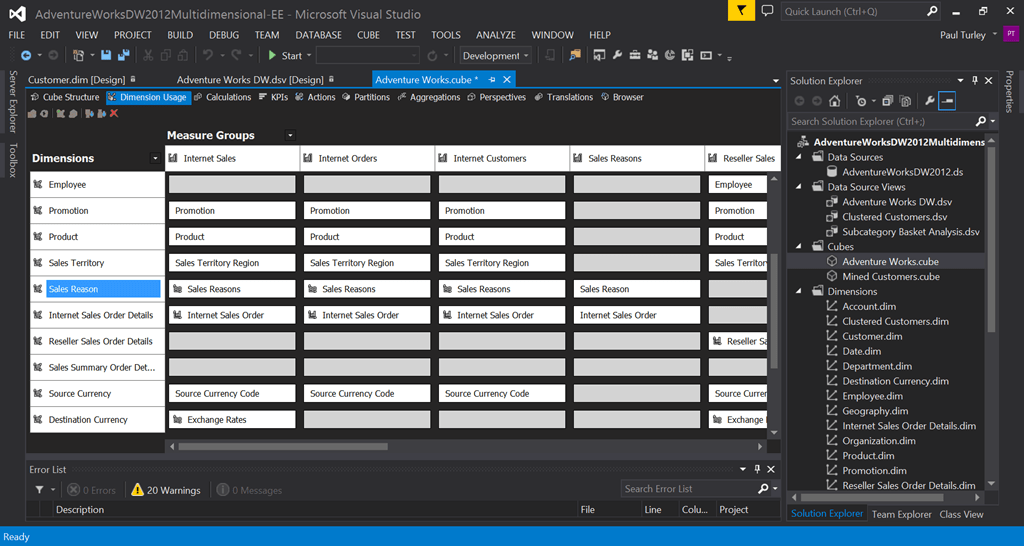Screen dimensions: 1024x546
Task: Click New Project icon in main toolbar
Action: click(x=79, y=56)
